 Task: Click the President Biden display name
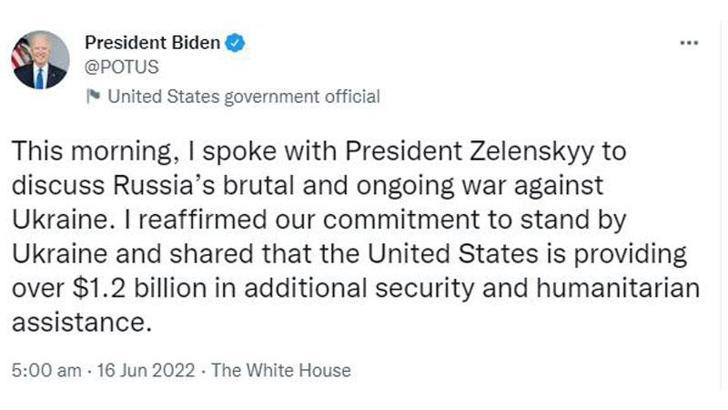pos(154,43)
